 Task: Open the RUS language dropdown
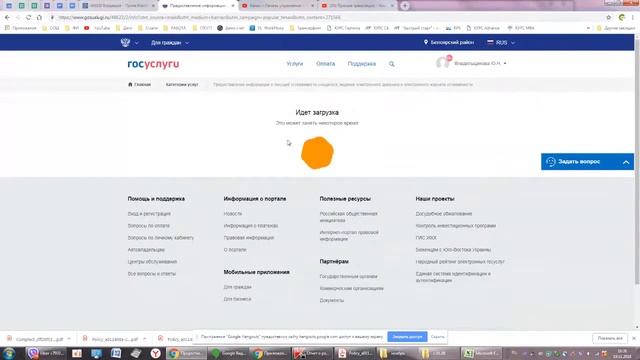click(501, 42)
